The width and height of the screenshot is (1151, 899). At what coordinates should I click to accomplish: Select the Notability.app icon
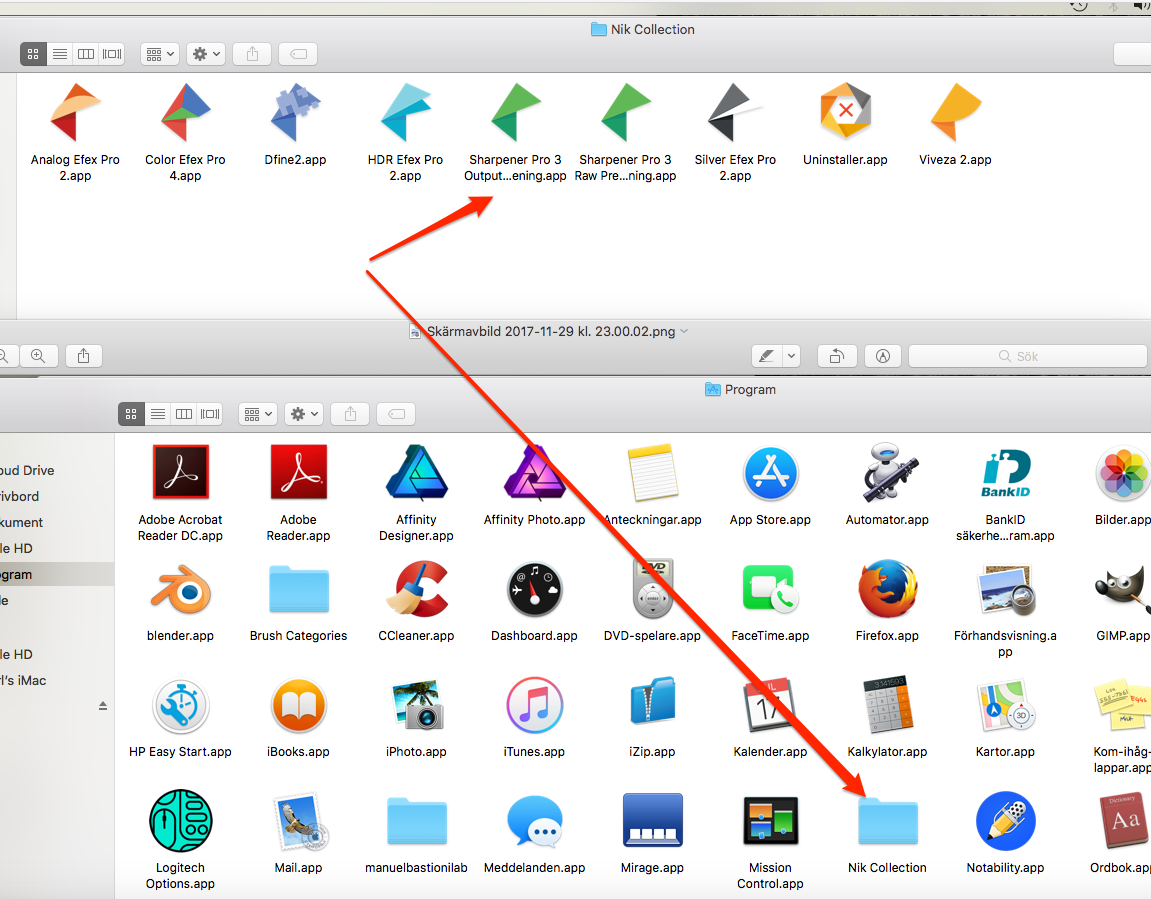(x=1006, y=821)
